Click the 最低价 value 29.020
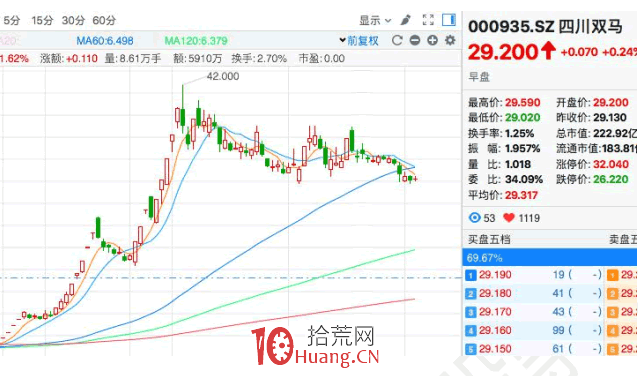 pyautogui.click(x=522, y=118)
